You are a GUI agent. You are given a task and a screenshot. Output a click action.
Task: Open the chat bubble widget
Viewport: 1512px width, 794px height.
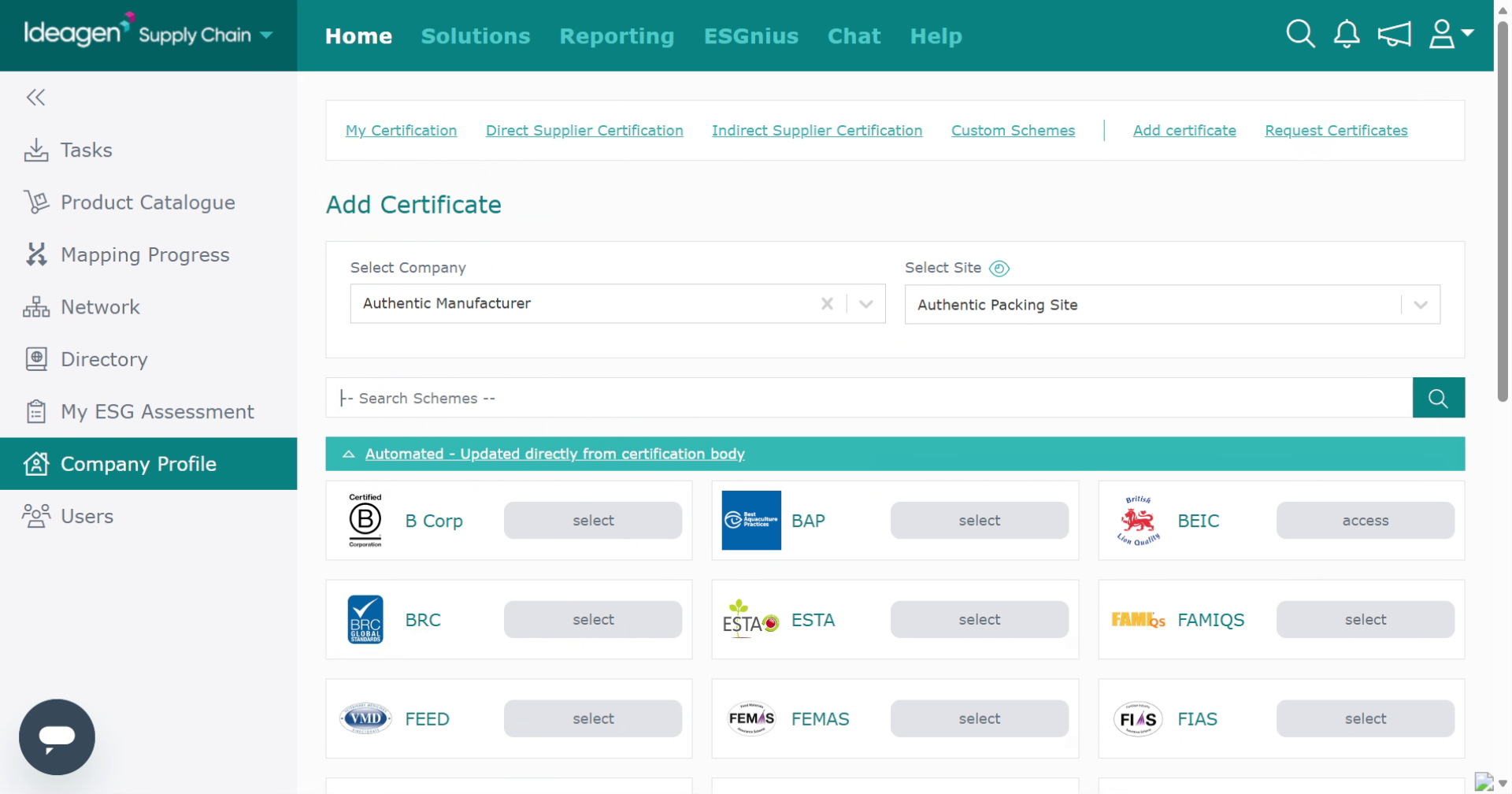pyautogui.click(x=57, y=736)
